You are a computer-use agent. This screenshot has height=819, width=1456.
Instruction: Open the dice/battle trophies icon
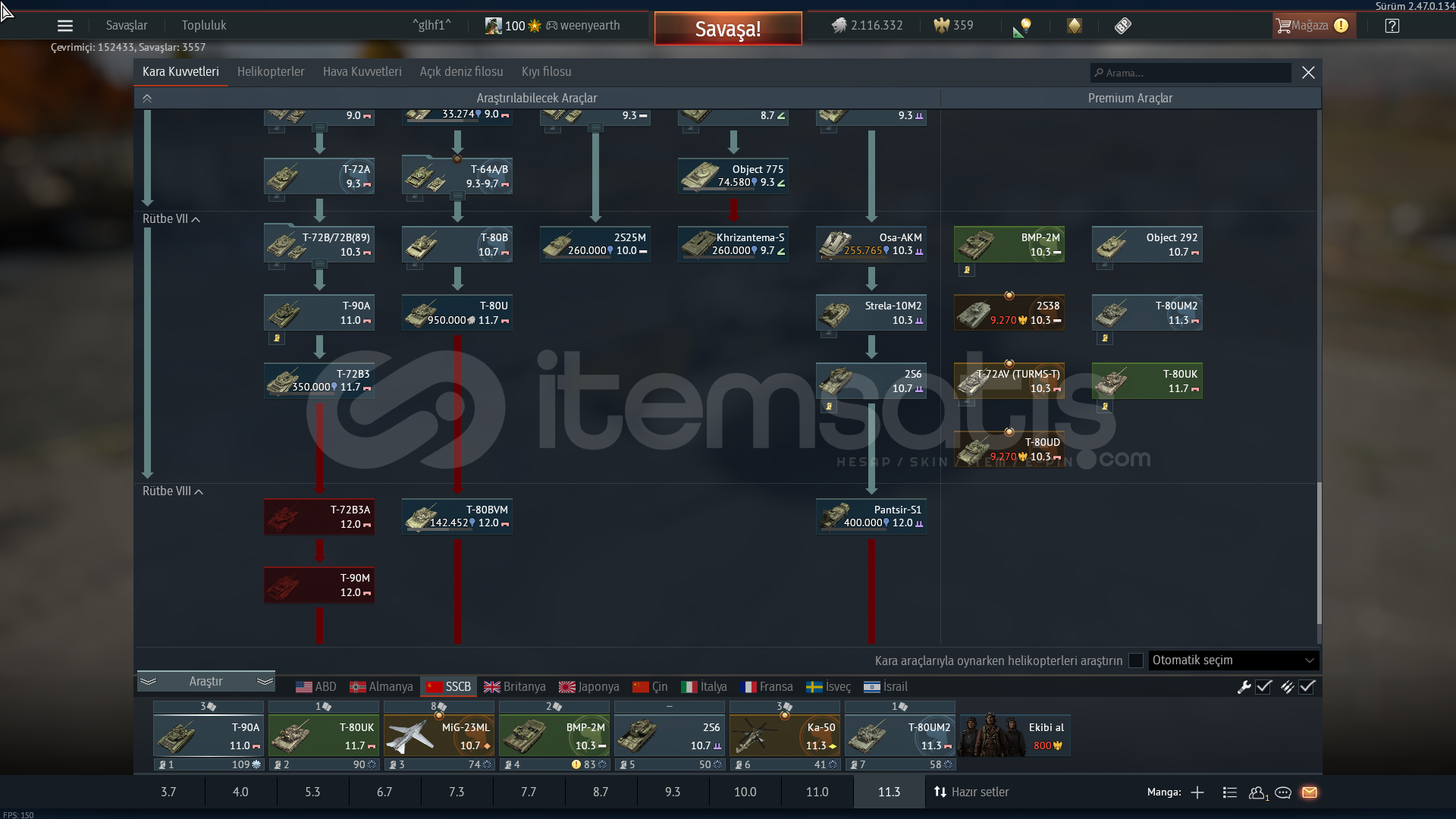pyautogui.click(x=1123, y=26)
